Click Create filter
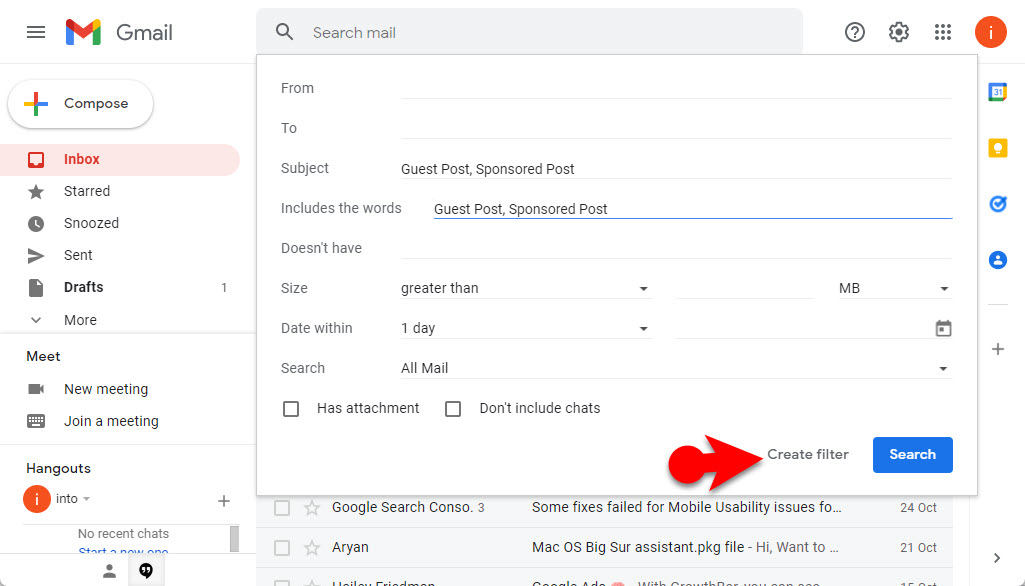The height and width of the screenshot is (586, 1025). click(x=807, y=455)
